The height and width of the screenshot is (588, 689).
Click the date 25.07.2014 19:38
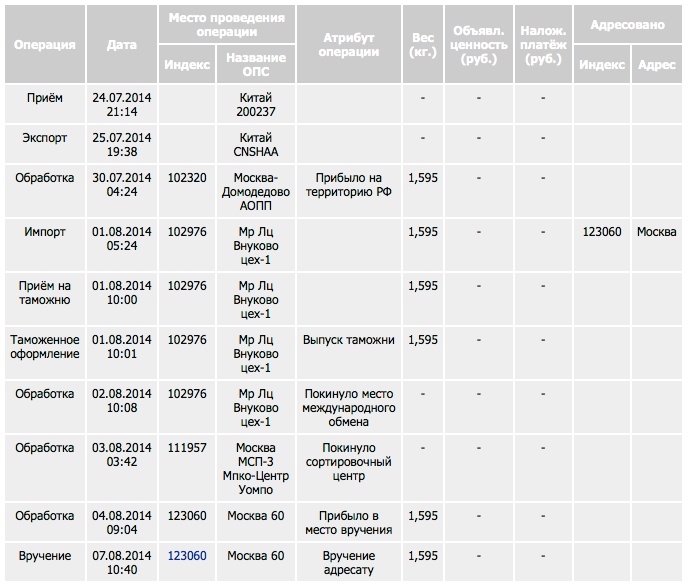coord(122,144)
